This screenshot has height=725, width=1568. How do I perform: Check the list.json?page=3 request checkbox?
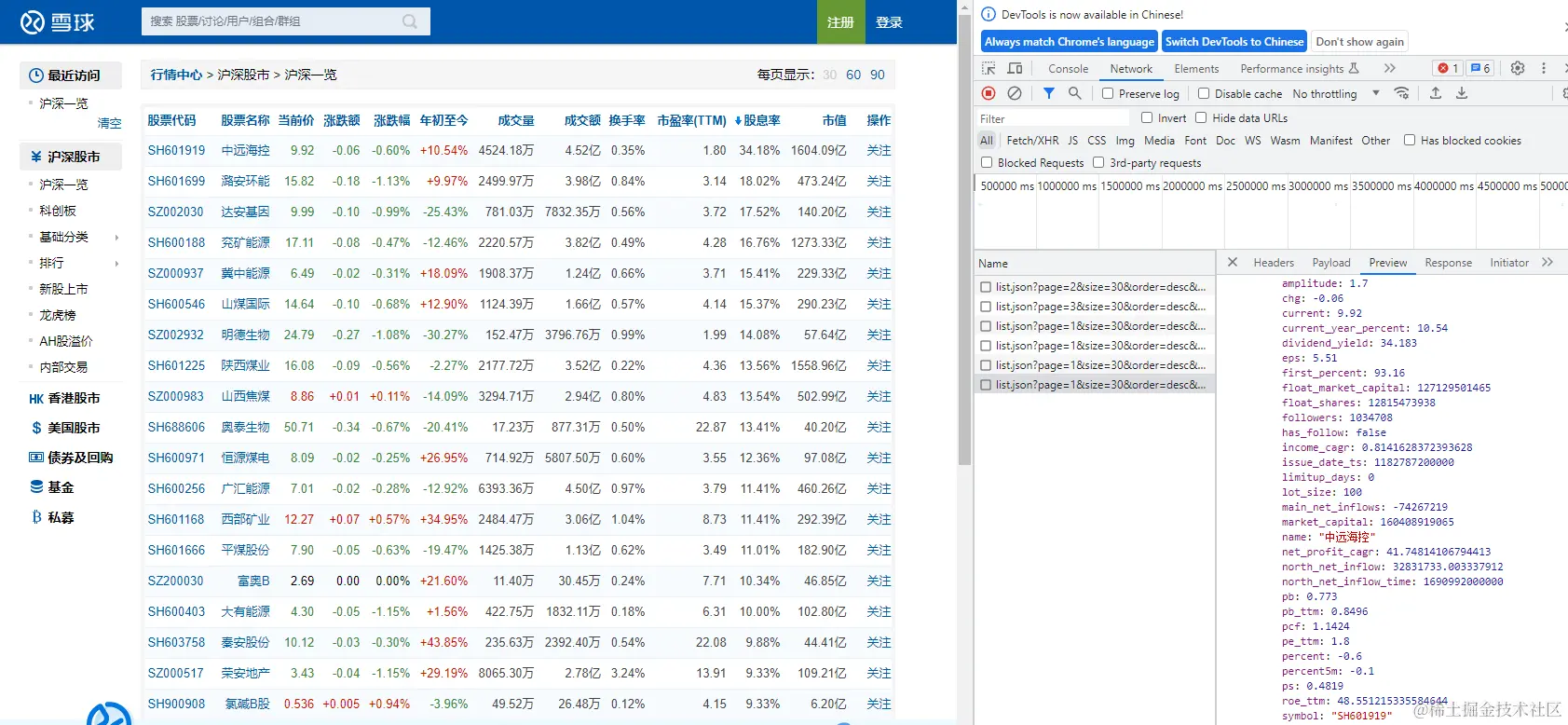tap(986, 307)
